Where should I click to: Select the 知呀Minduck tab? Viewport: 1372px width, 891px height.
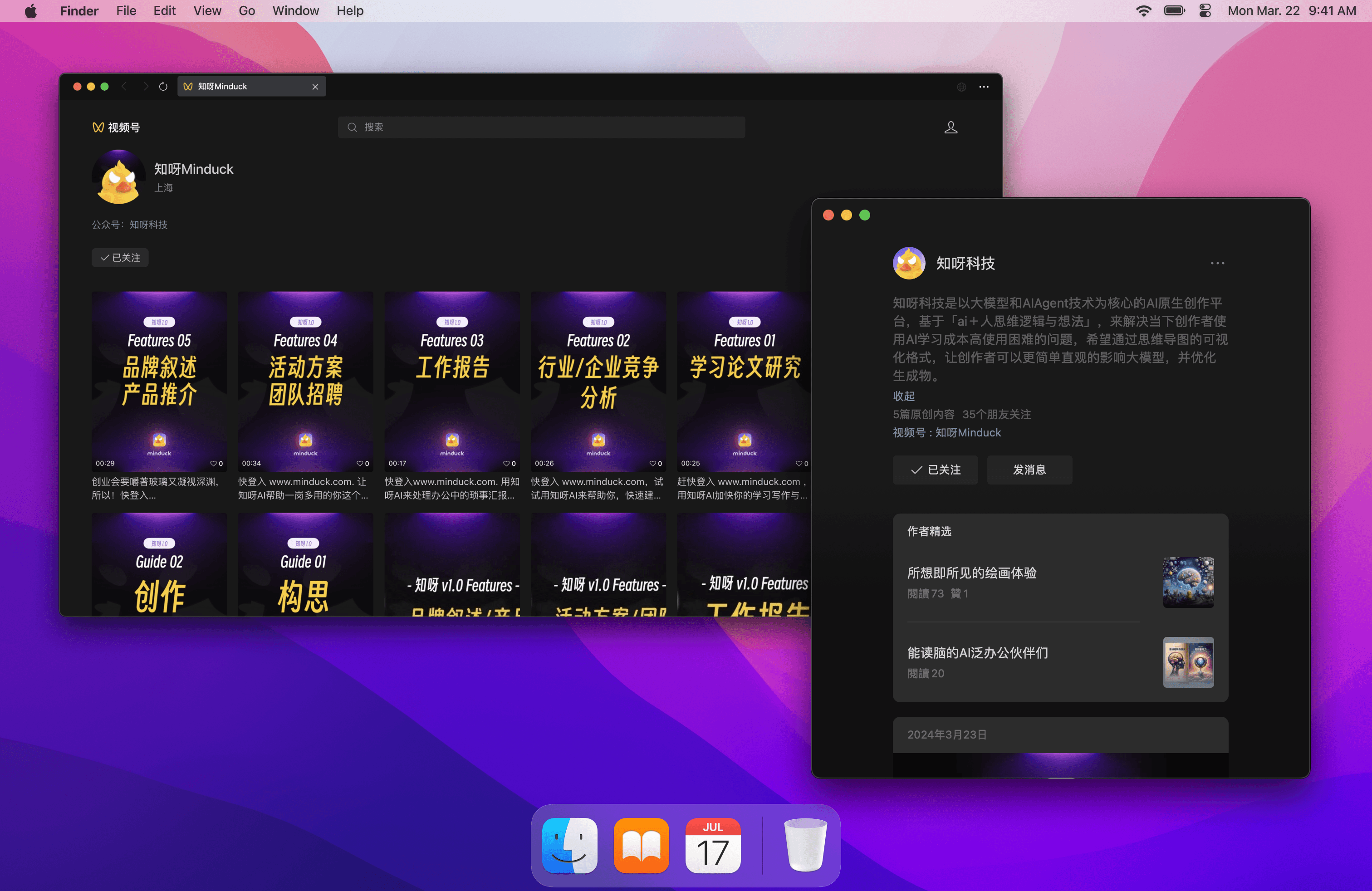click(x=251, y=87)
